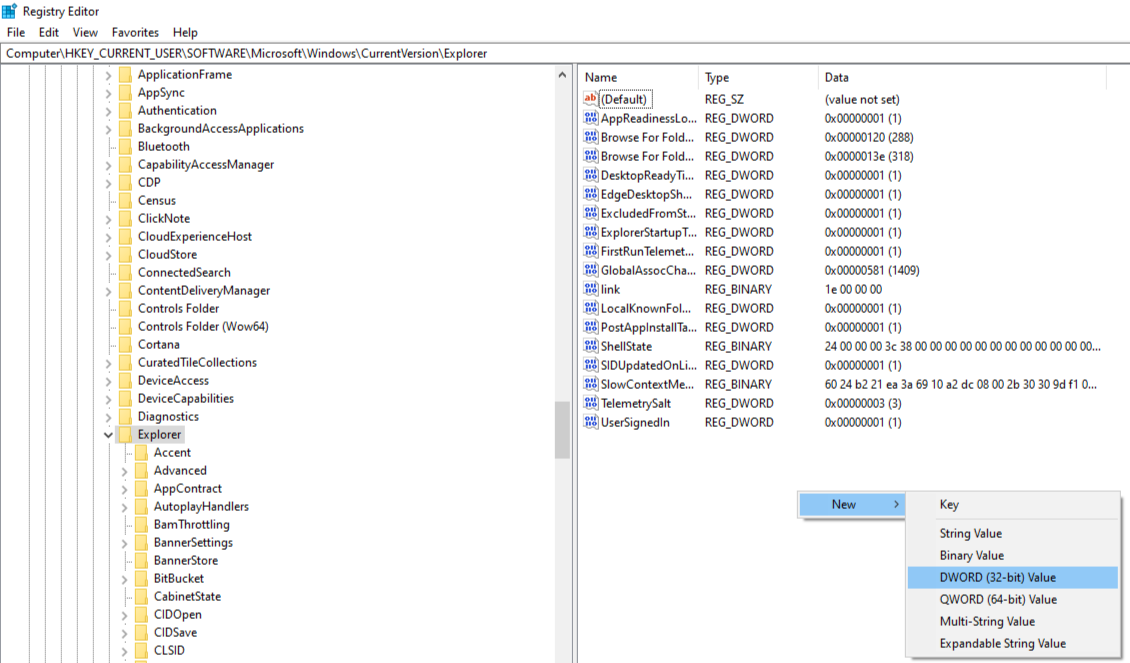Viewport: 1130px width, 663px height.
Task: Click the (Default) string value icon
Action: pyautogui.click(x=590, y=99)
